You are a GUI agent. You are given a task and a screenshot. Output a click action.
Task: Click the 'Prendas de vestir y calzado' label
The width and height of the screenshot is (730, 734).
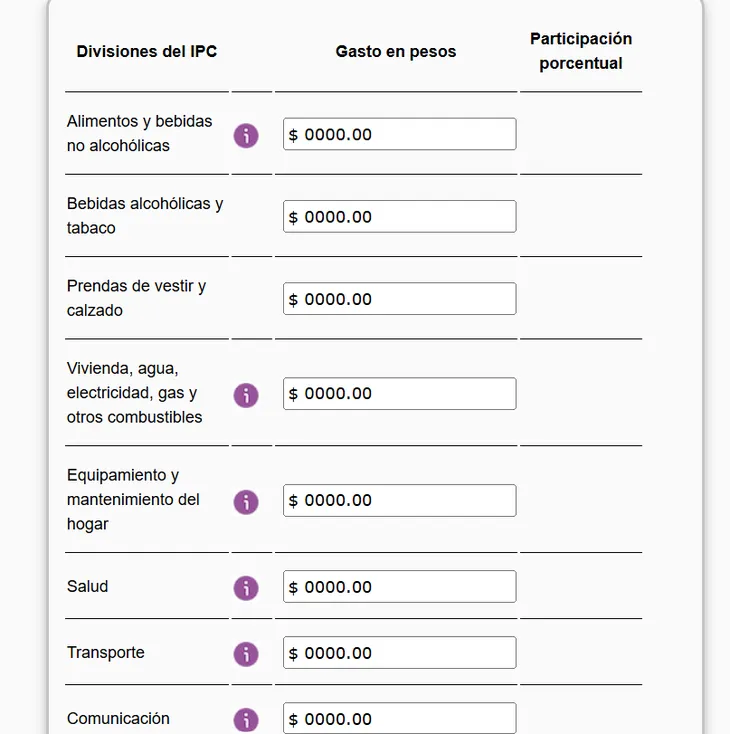[136, 298]
